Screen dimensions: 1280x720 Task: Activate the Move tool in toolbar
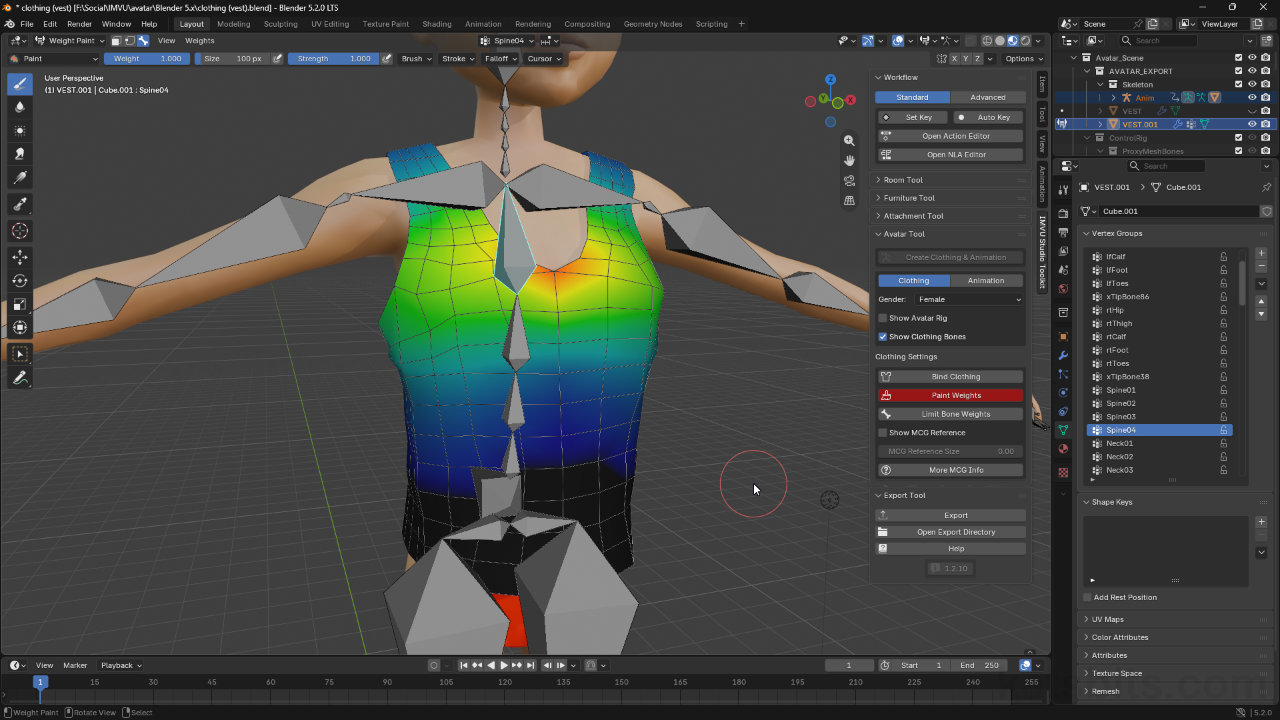(x=20, y=257)
